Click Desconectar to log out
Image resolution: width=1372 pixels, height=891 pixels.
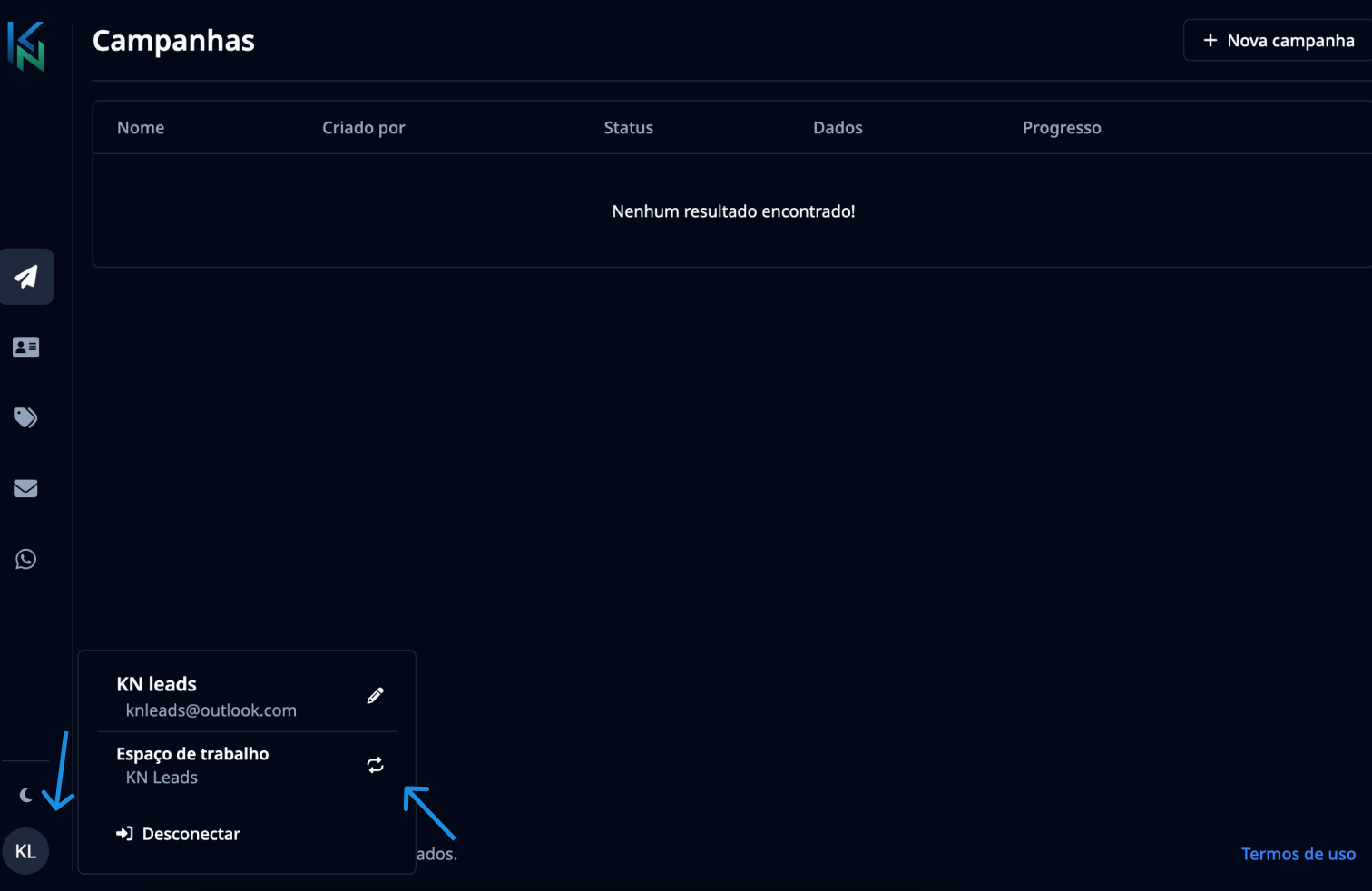coord(178,834)
